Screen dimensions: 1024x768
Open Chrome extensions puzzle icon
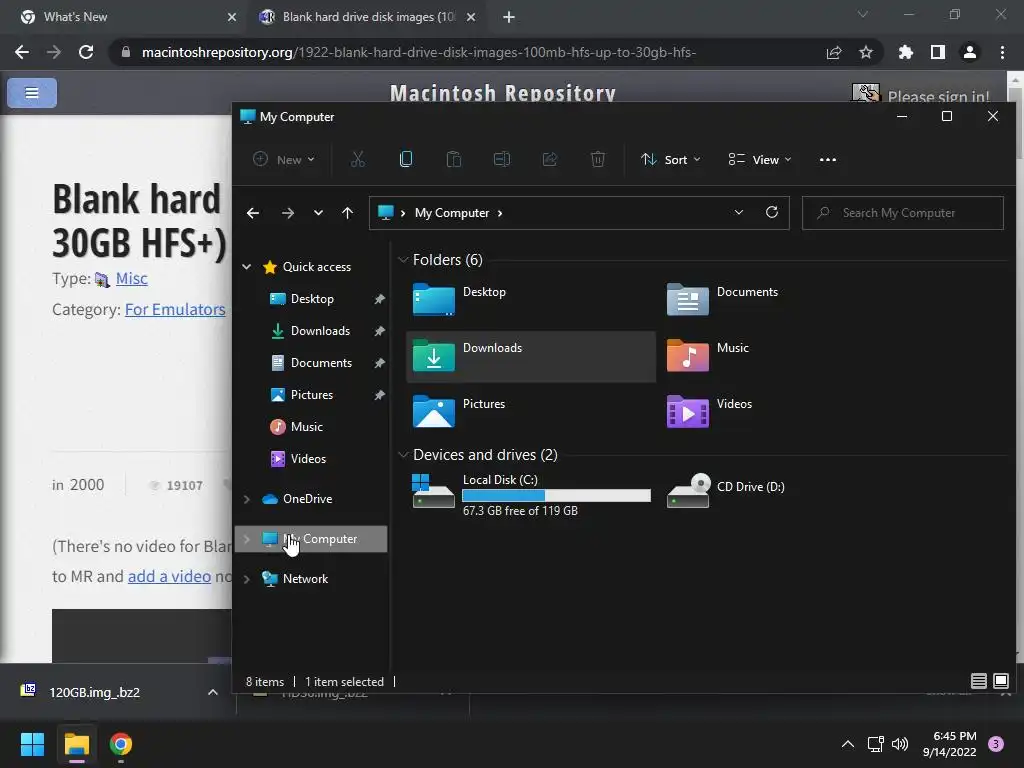click(x=906, y=52)
